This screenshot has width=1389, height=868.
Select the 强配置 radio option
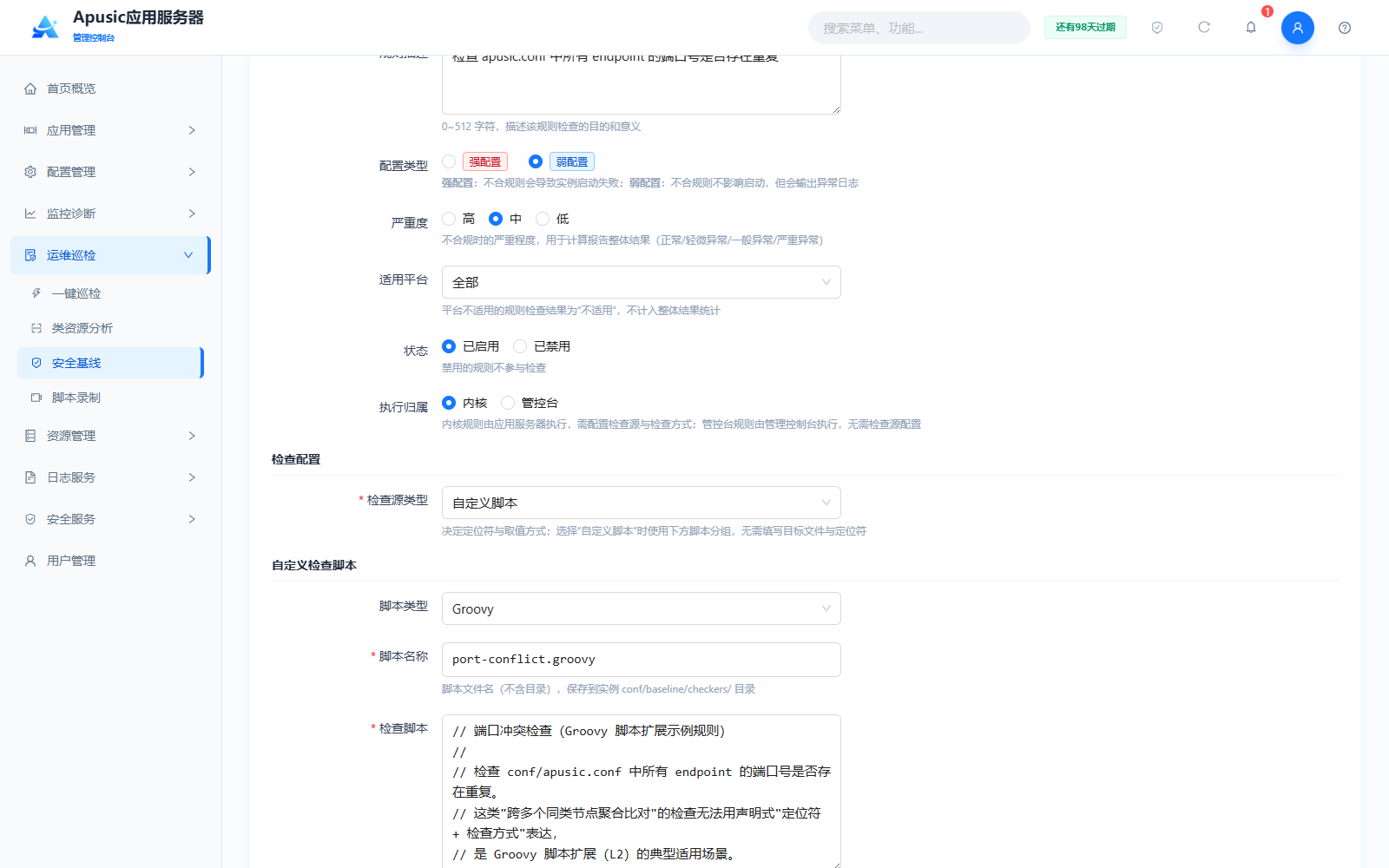click(449, 161)
